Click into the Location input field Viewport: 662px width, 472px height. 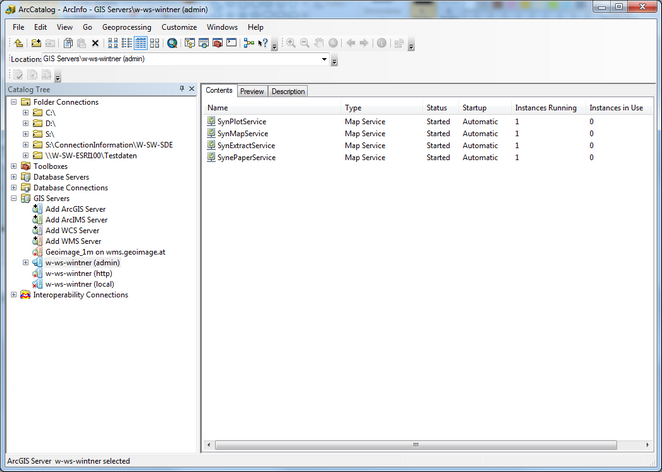[x=182, y=59]
